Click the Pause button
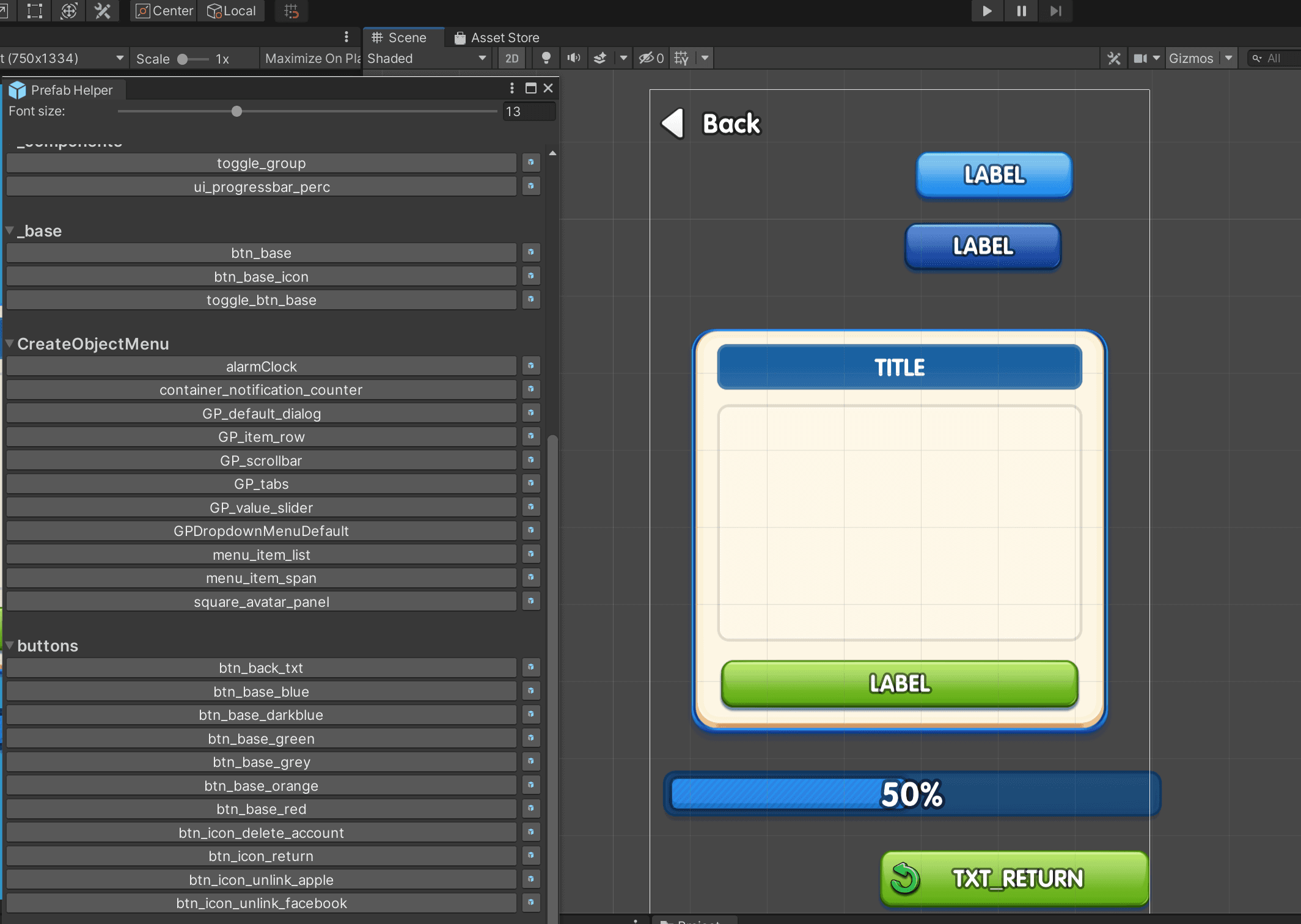The image size is (1301, 924). tap(1021, 10)
